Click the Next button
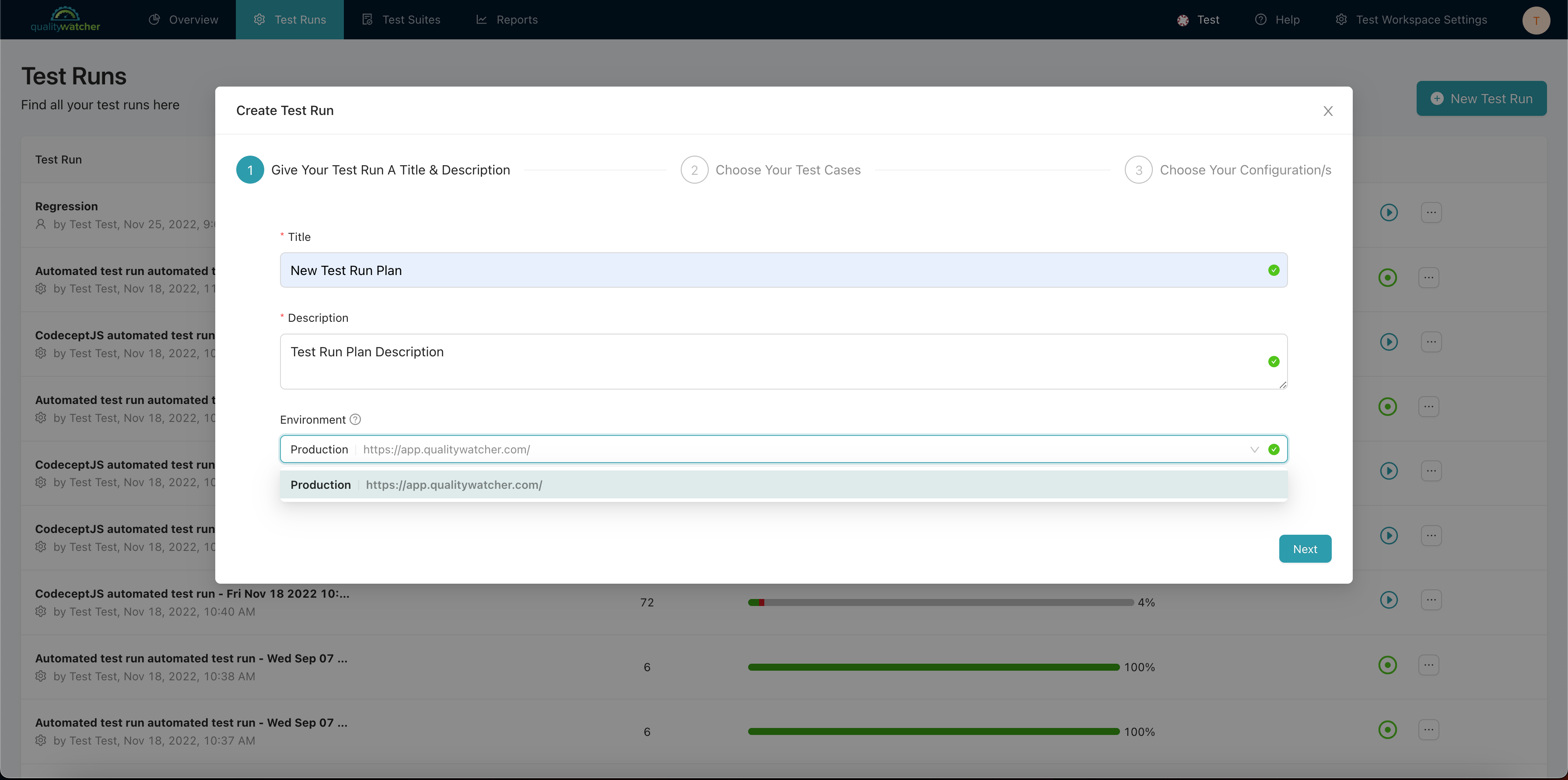Viewport: 1568px width, 780px height. coord(1305,549)
